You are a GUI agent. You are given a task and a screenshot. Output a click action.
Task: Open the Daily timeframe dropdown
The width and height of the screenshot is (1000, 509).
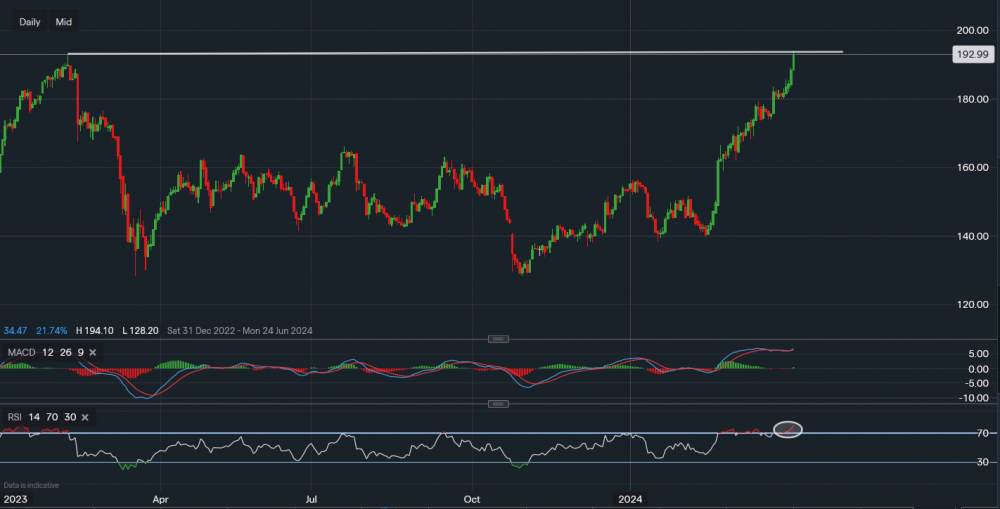29,21
